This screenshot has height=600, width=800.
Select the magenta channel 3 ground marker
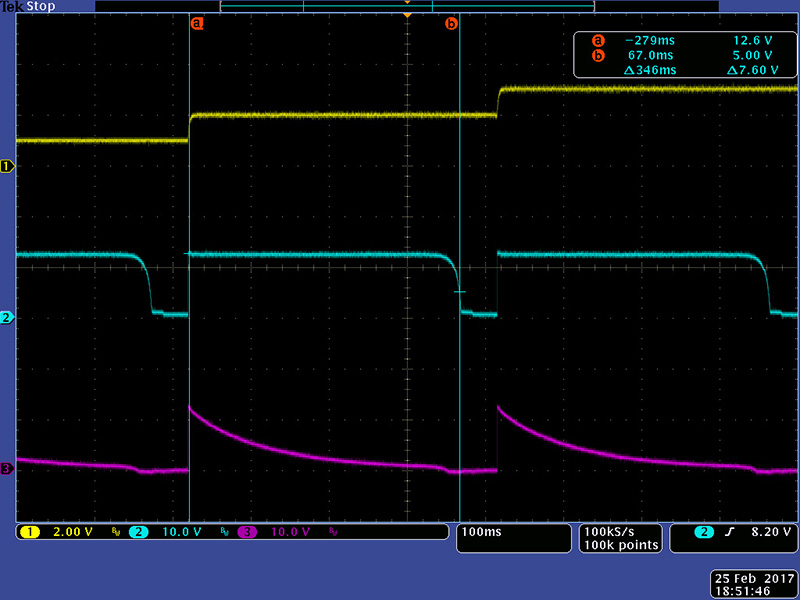[8, 469]
